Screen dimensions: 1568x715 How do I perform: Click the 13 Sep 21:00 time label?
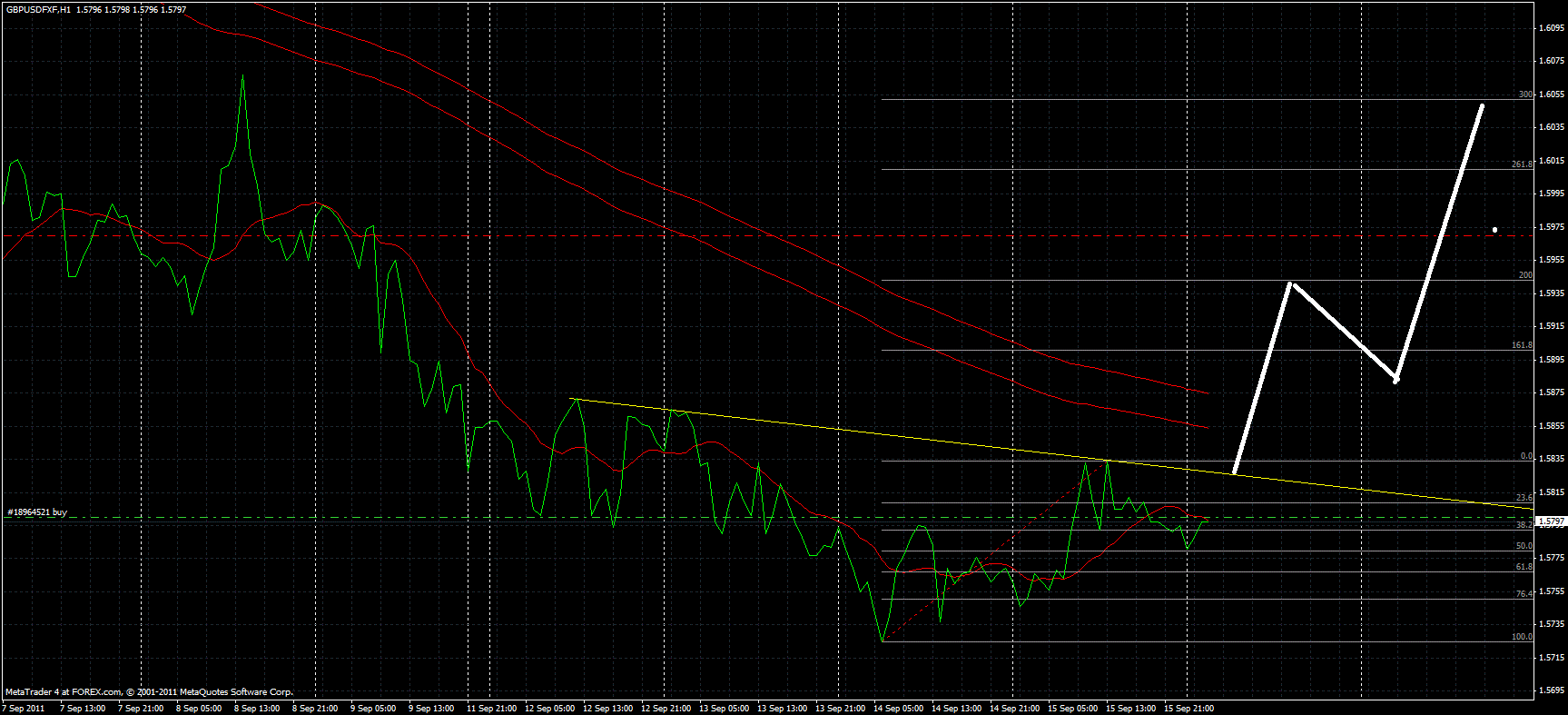841,708
